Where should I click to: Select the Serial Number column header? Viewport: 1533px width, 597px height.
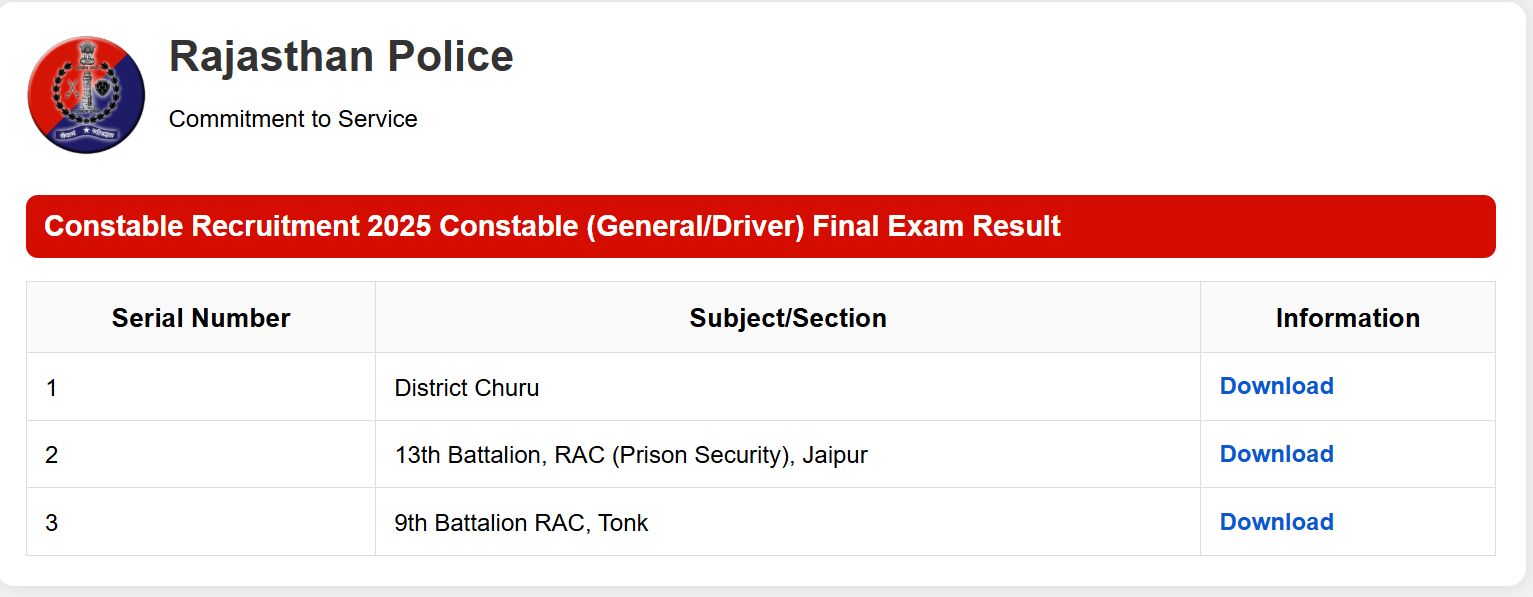(x=201, y=318)
